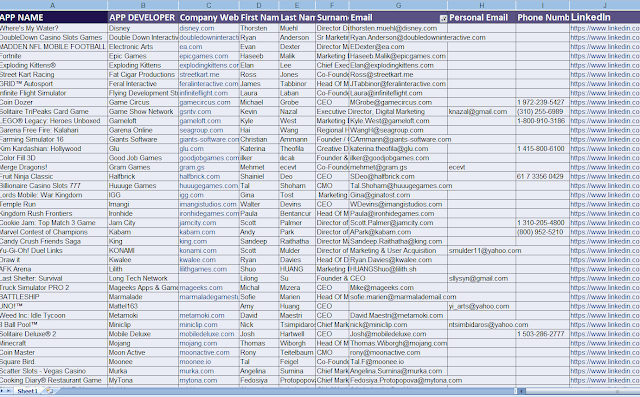This screenshot has width=640, height=397.
Task: Select column H header
Action: (482, 5)
